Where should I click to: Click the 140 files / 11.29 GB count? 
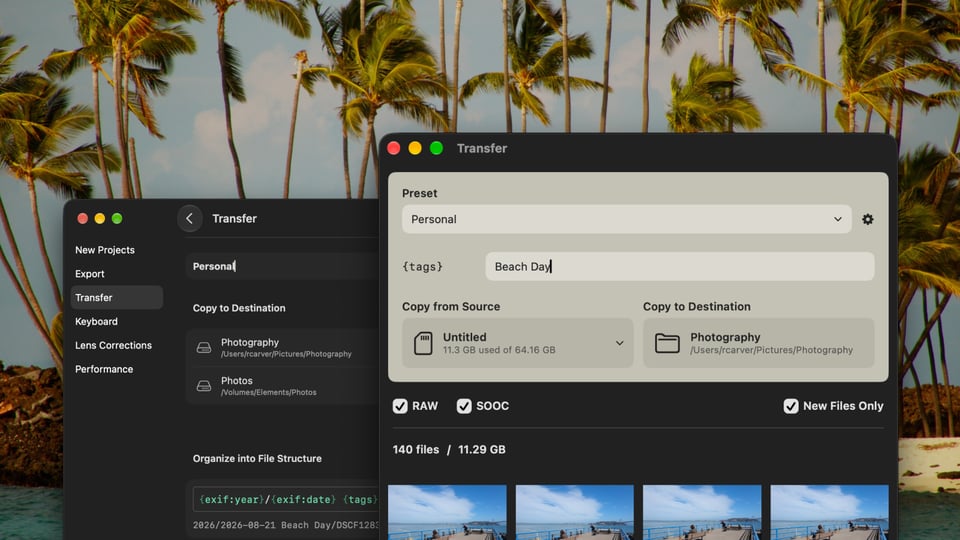[x=449, y=449]
